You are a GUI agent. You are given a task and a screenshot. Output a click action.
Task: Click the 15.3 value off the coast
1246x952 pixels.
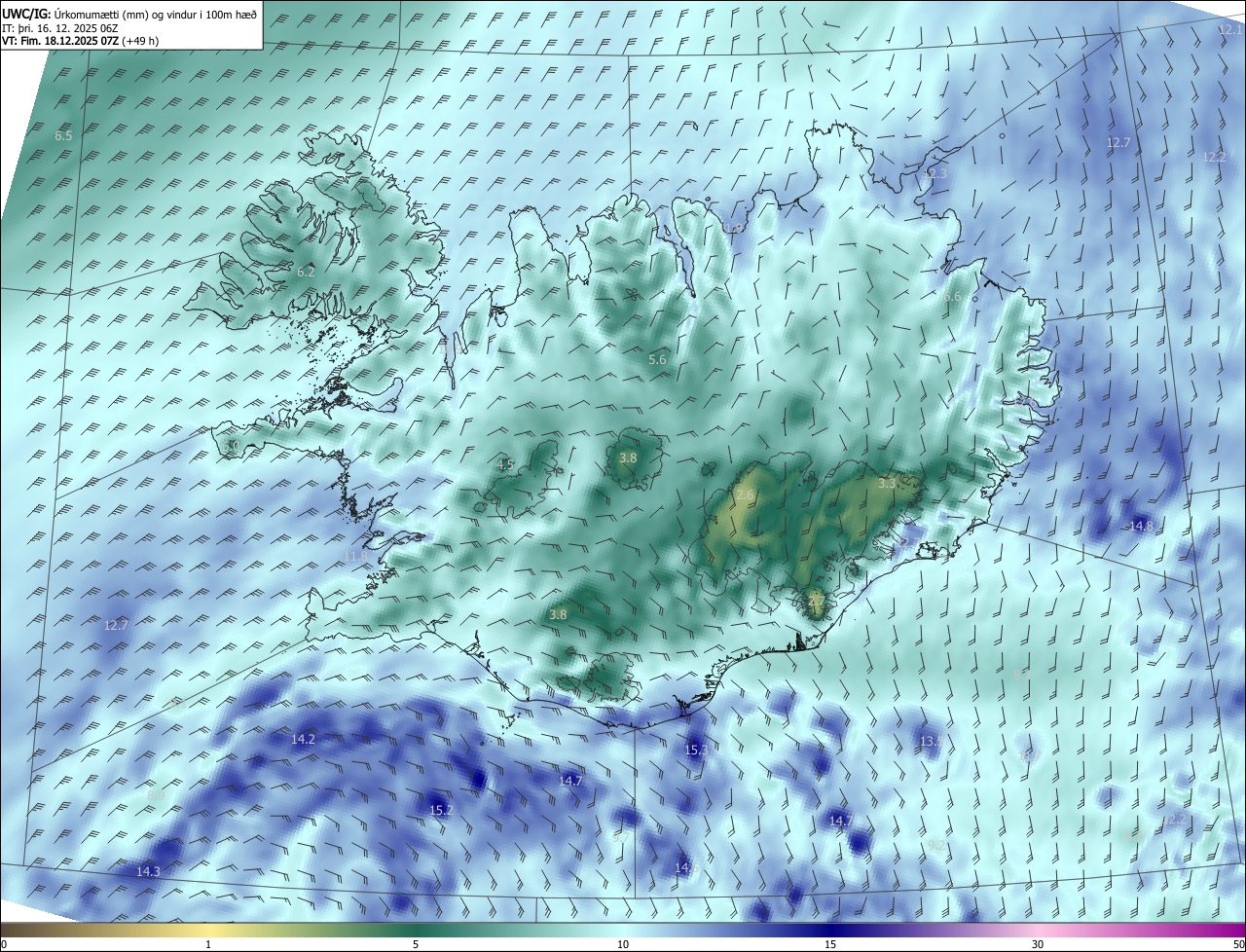click(696, 750)
